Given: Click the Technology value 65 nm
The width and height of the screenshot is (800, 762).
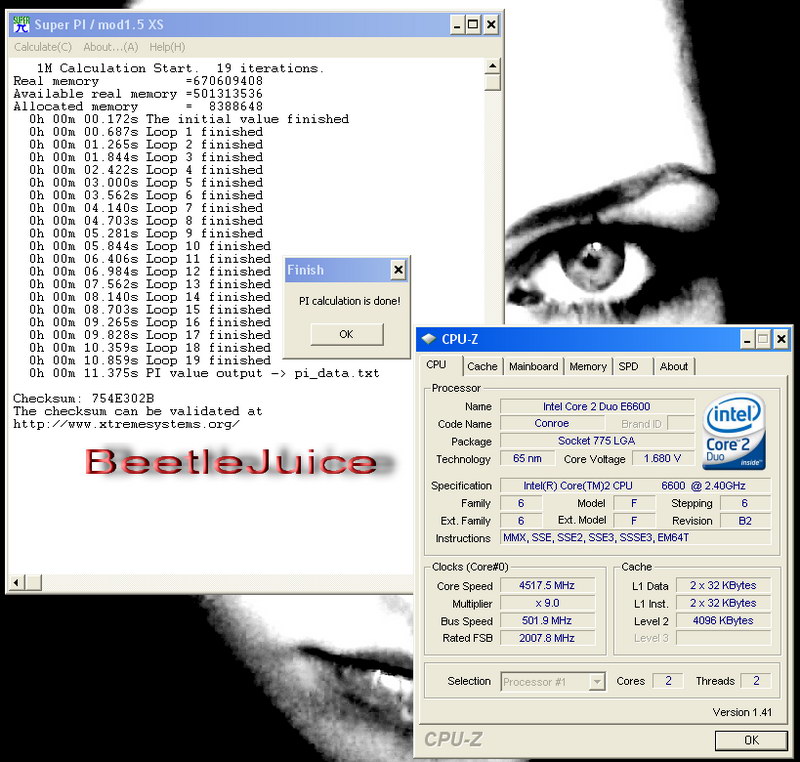Looking at the screenshot, I should (x=527, y=459).
